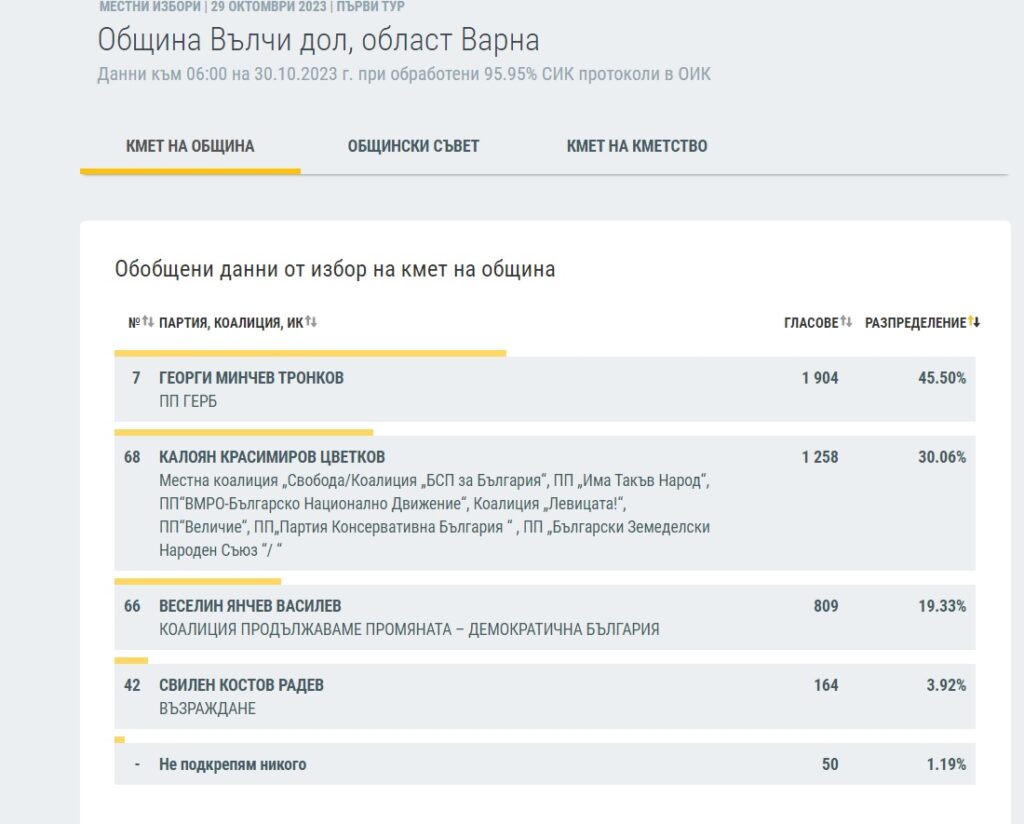1024x824 pixels.
Task: Click the ПП ГЕРБ party label
Action: coord(188,401)
